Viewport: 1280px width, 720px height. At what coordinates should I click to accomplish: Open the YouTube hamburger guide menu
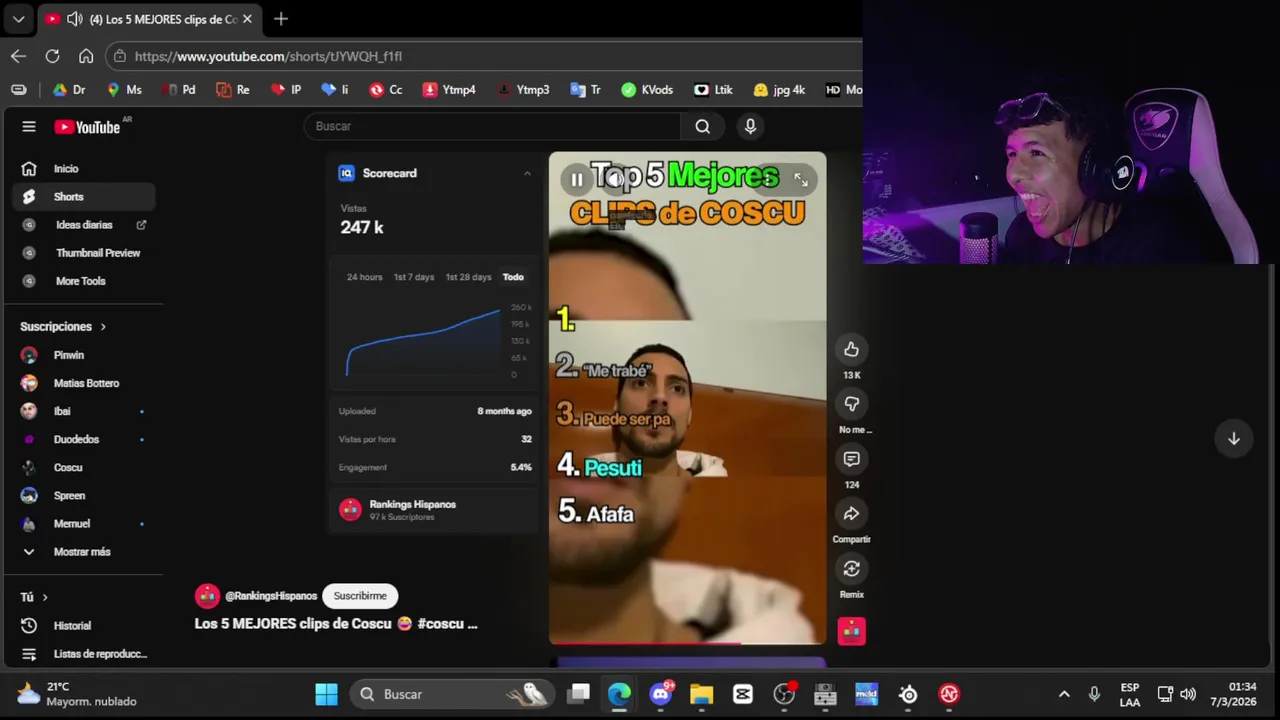29,126
